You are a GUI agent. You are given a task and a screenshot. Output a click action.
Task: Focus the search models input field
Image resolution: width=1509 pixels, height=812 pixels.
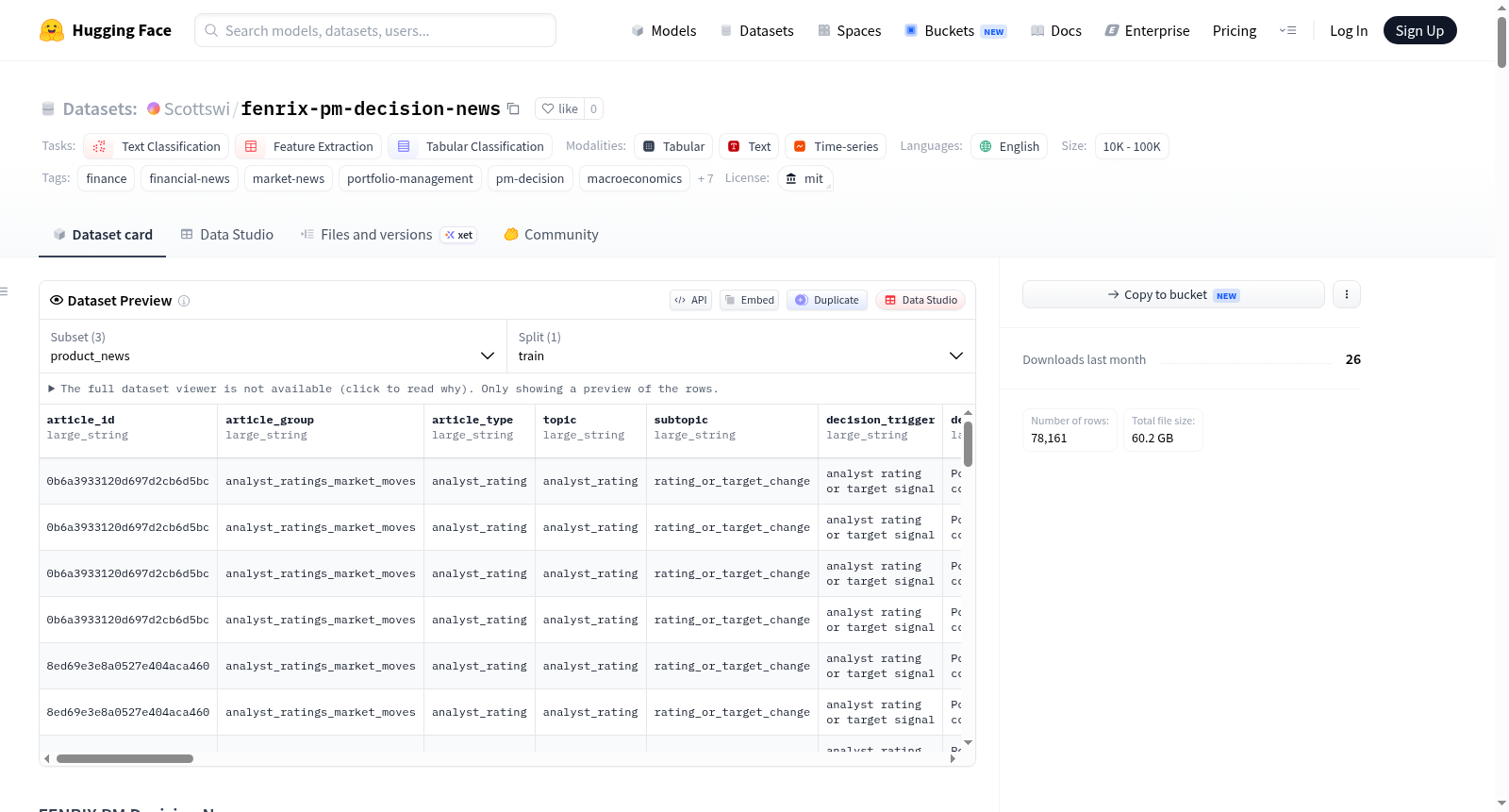[x=375, y=30]
